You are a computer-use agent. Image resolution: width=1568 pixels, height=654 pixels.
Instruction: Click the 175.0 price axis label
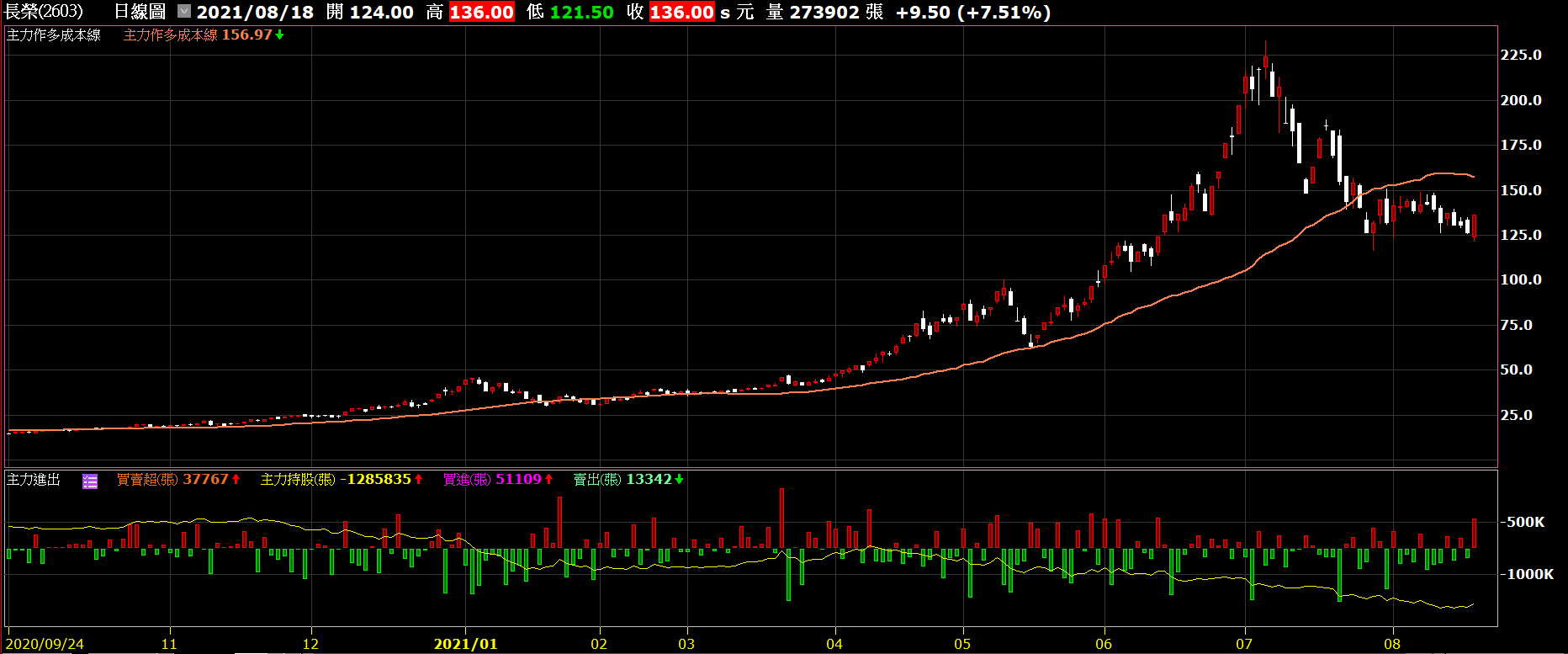1521,146
